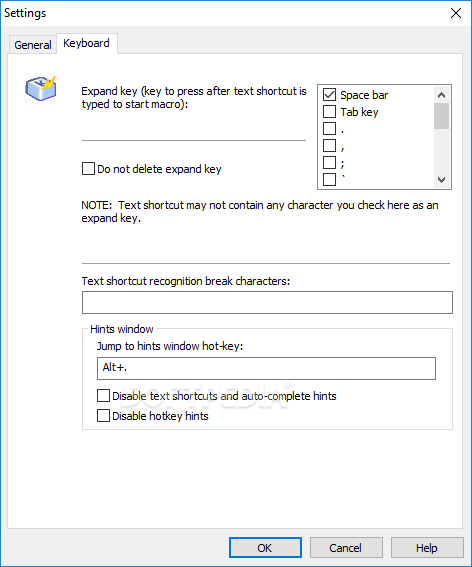Check the semicolon expand key option
This screenshot has width=472, height=567.
tap(329, 162)
